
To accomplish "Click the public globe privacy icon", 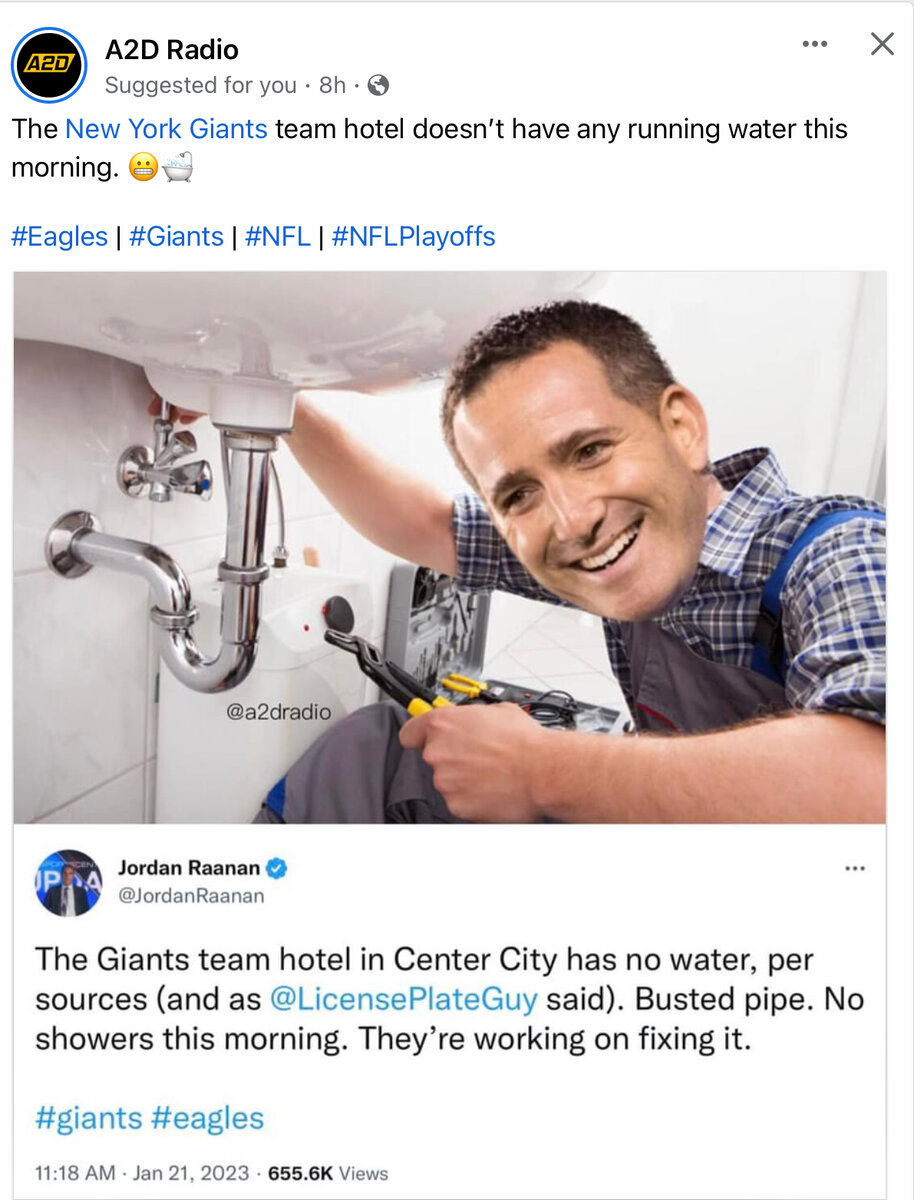I will [378, 86].
